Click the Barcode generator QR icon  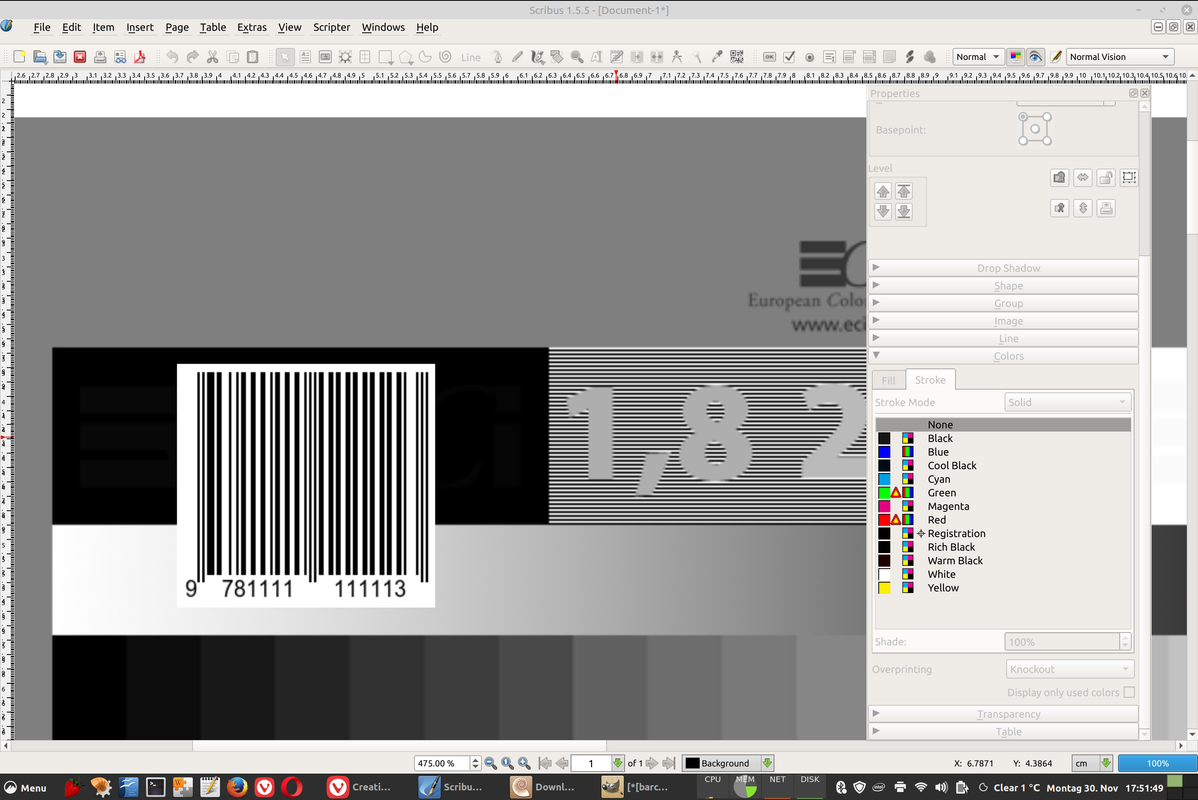[737, 57]
